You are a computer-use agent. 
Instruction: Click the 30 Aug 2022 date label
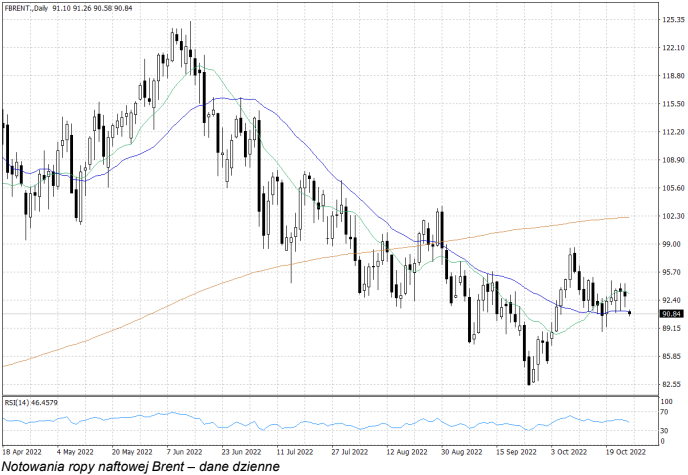(457, 450)
